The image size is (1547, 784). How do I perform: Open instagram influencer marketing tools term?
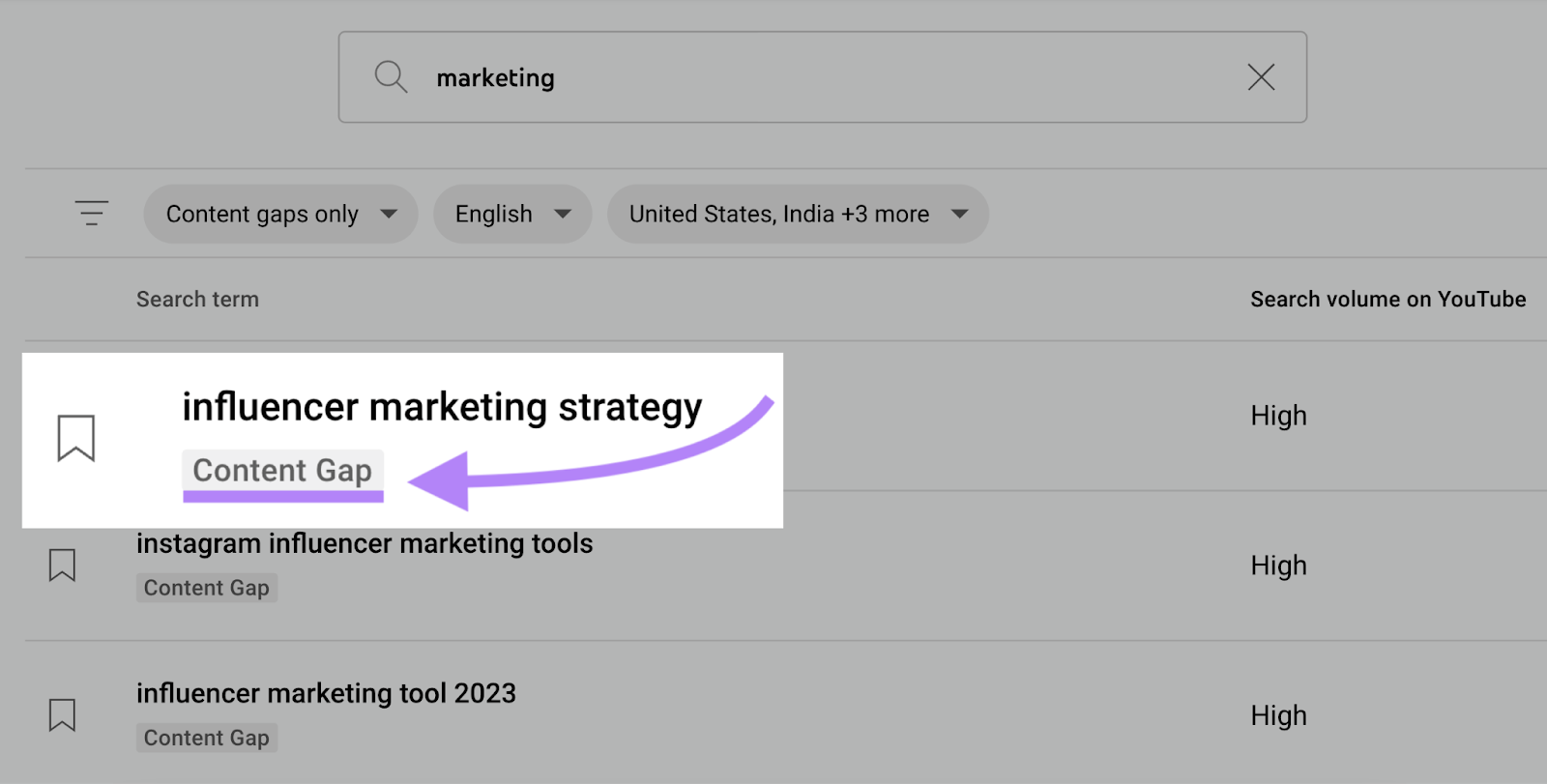click(x=365, y=543)
